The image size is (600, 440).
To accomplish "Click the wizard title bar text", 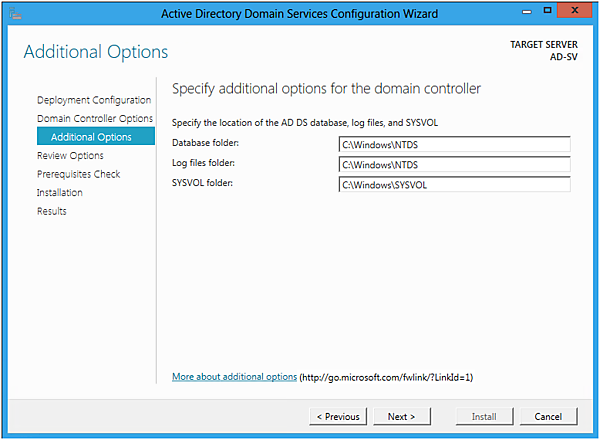I will pyautogui.click(x=300, y=12).
